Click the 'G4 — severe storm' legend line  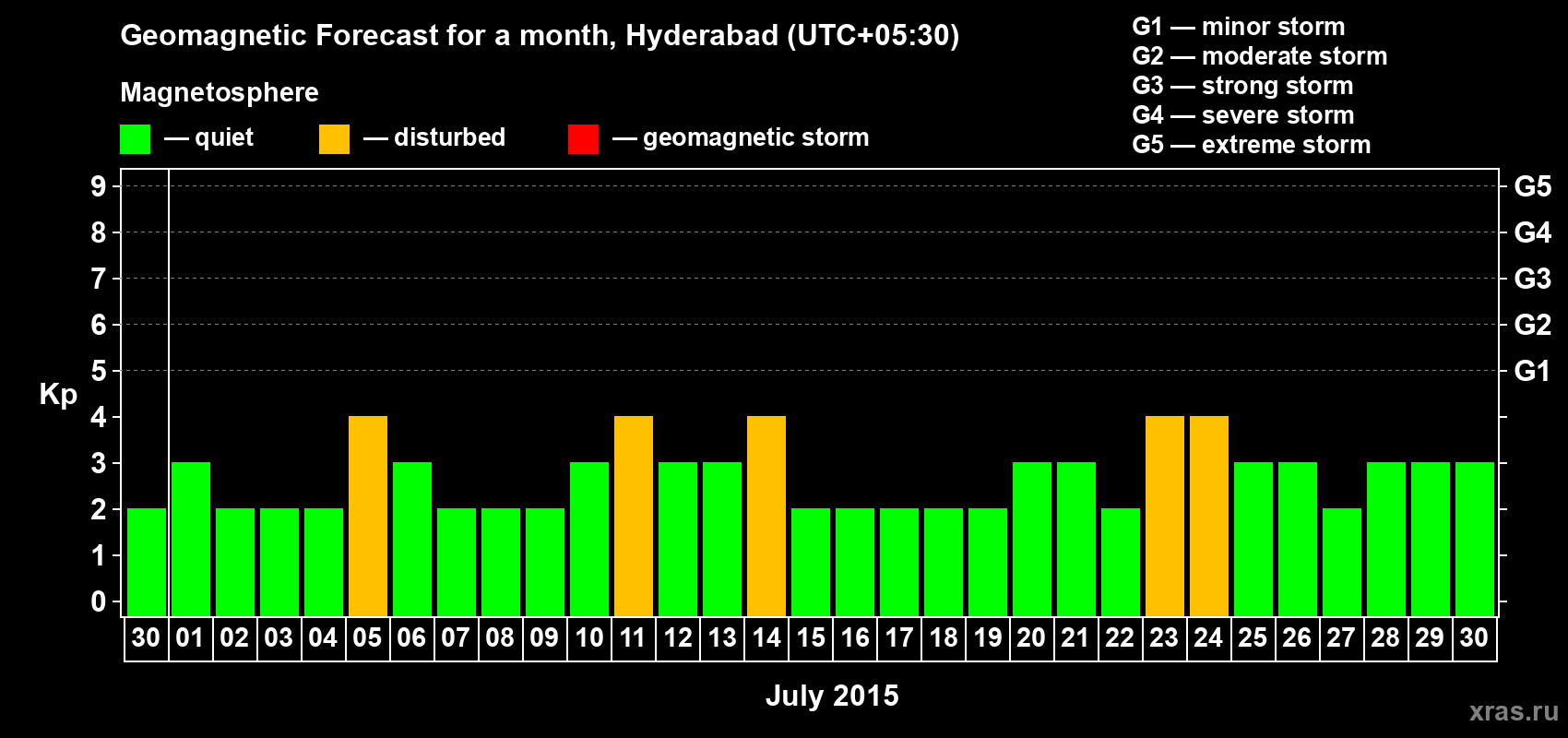click(x=1243, y=115)
